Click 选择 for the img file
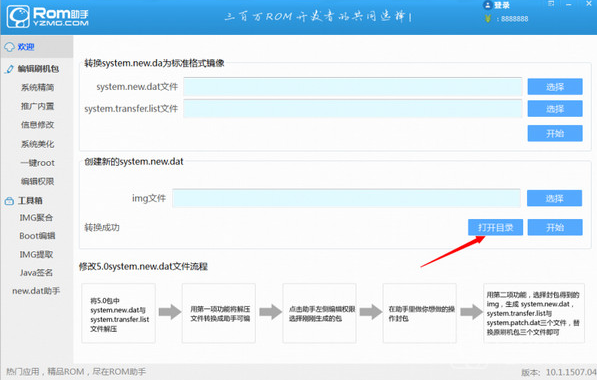The height and width of the screenshot is (382, 597). click(x=554, y=198)
